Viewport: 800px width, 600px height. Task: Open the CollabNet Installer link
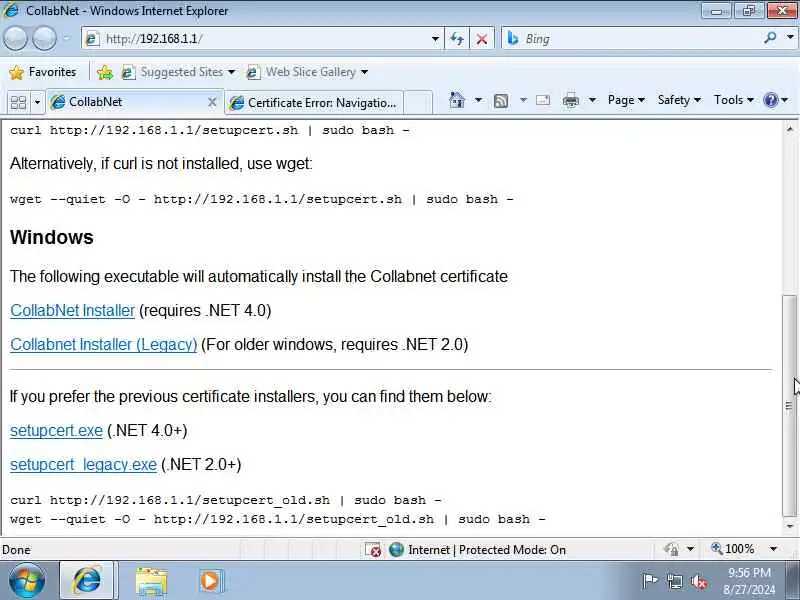[72, 310]
